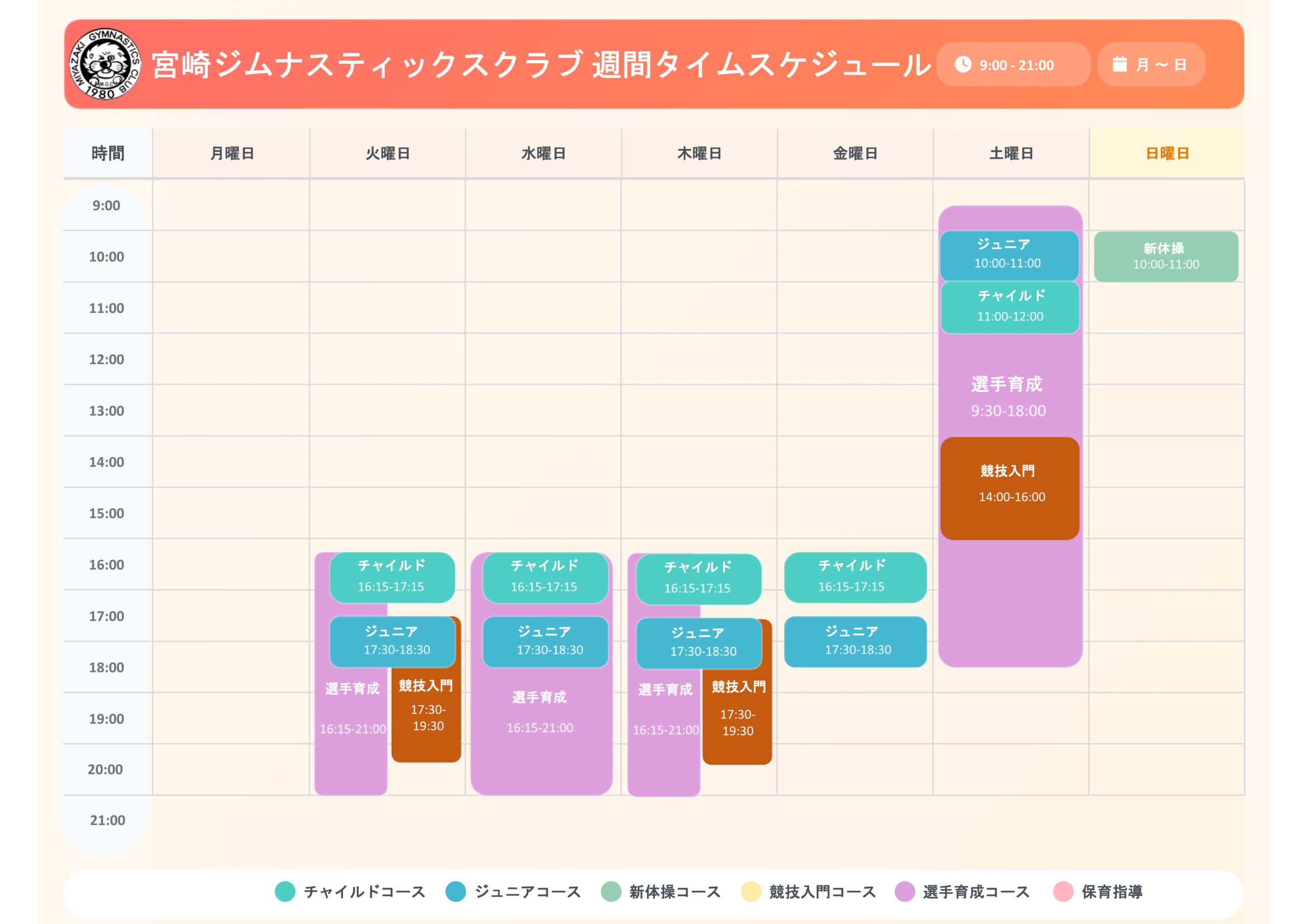Click the 競技入門コース yellow legend swatch
This screenshot has width=1308, height=924.
751,891
